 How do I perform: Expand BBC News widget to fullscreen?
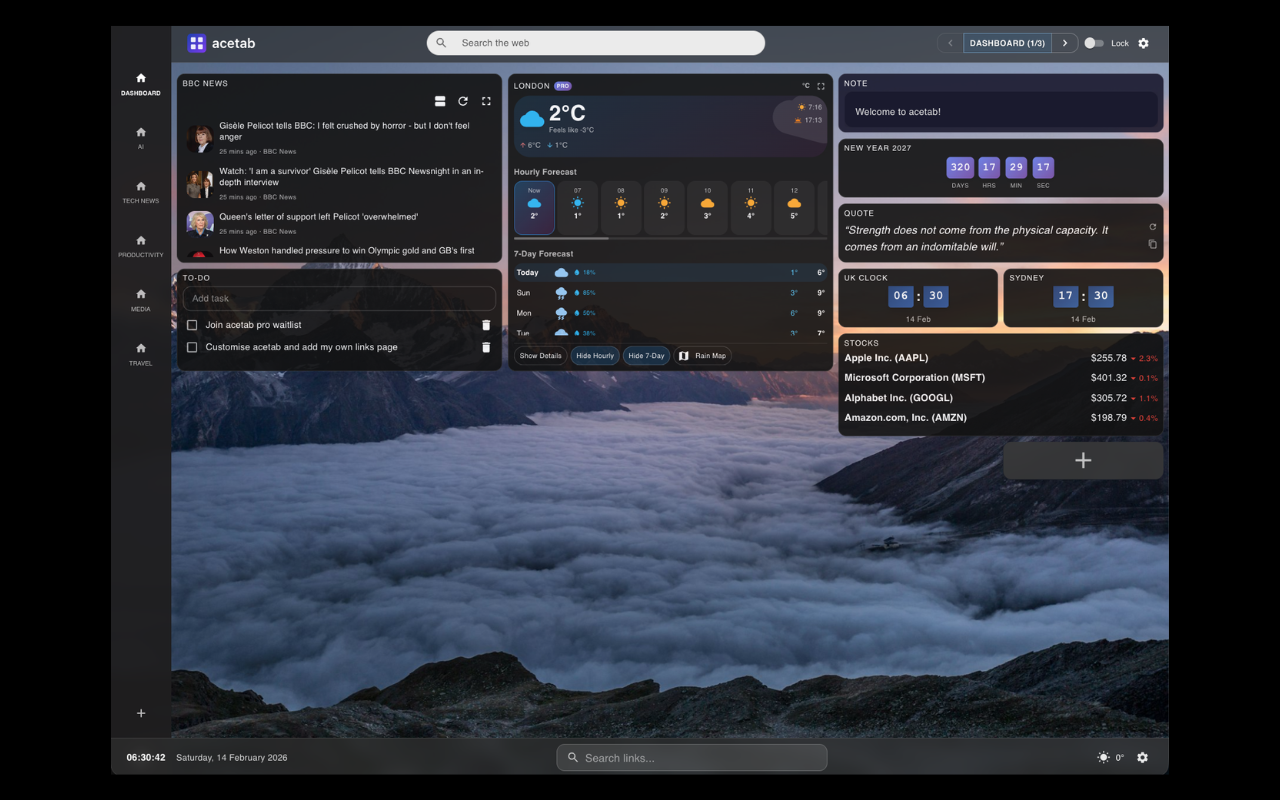486,101
